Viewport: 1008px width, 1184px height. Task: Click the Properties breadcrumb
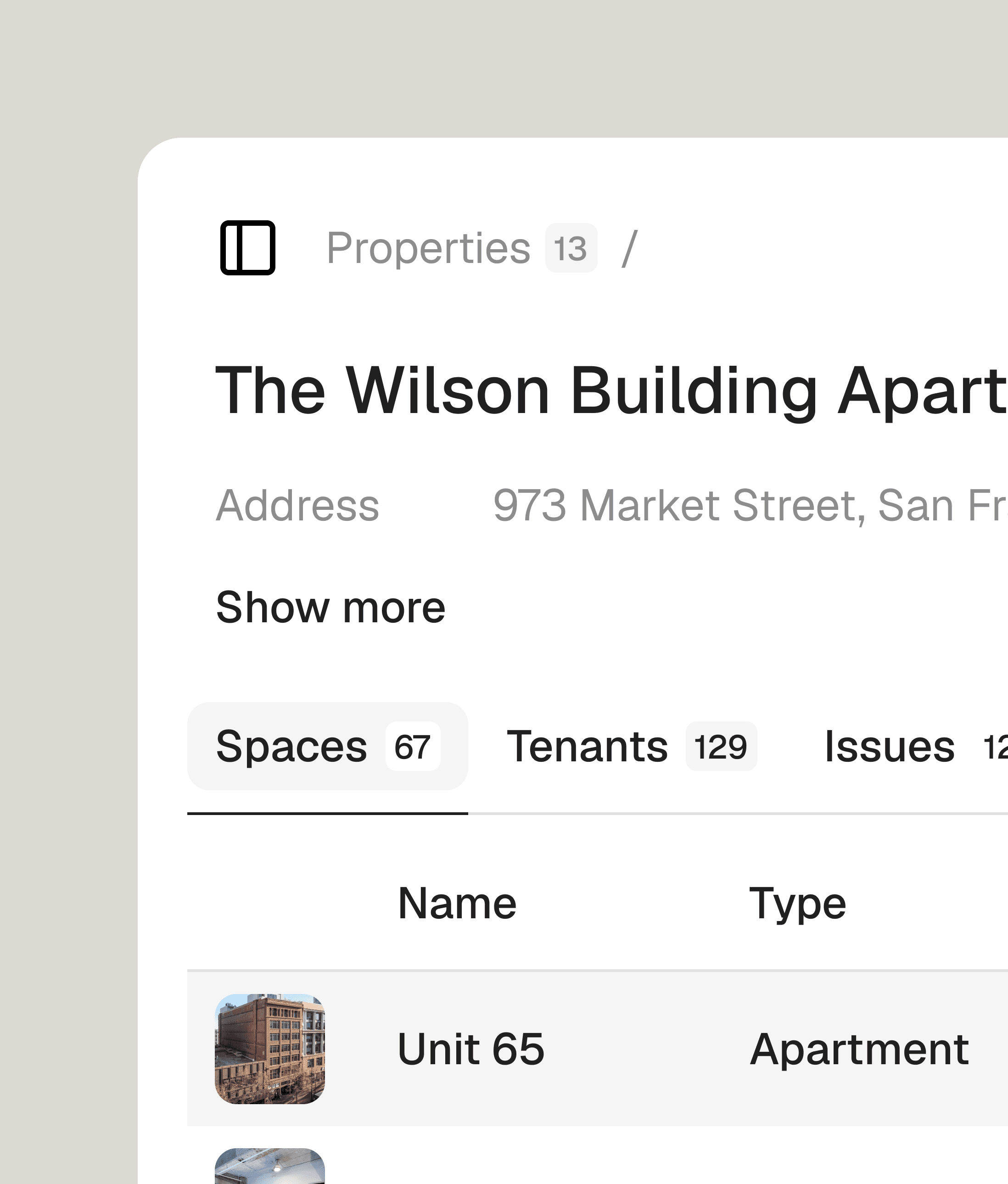[x=430, y=248]
